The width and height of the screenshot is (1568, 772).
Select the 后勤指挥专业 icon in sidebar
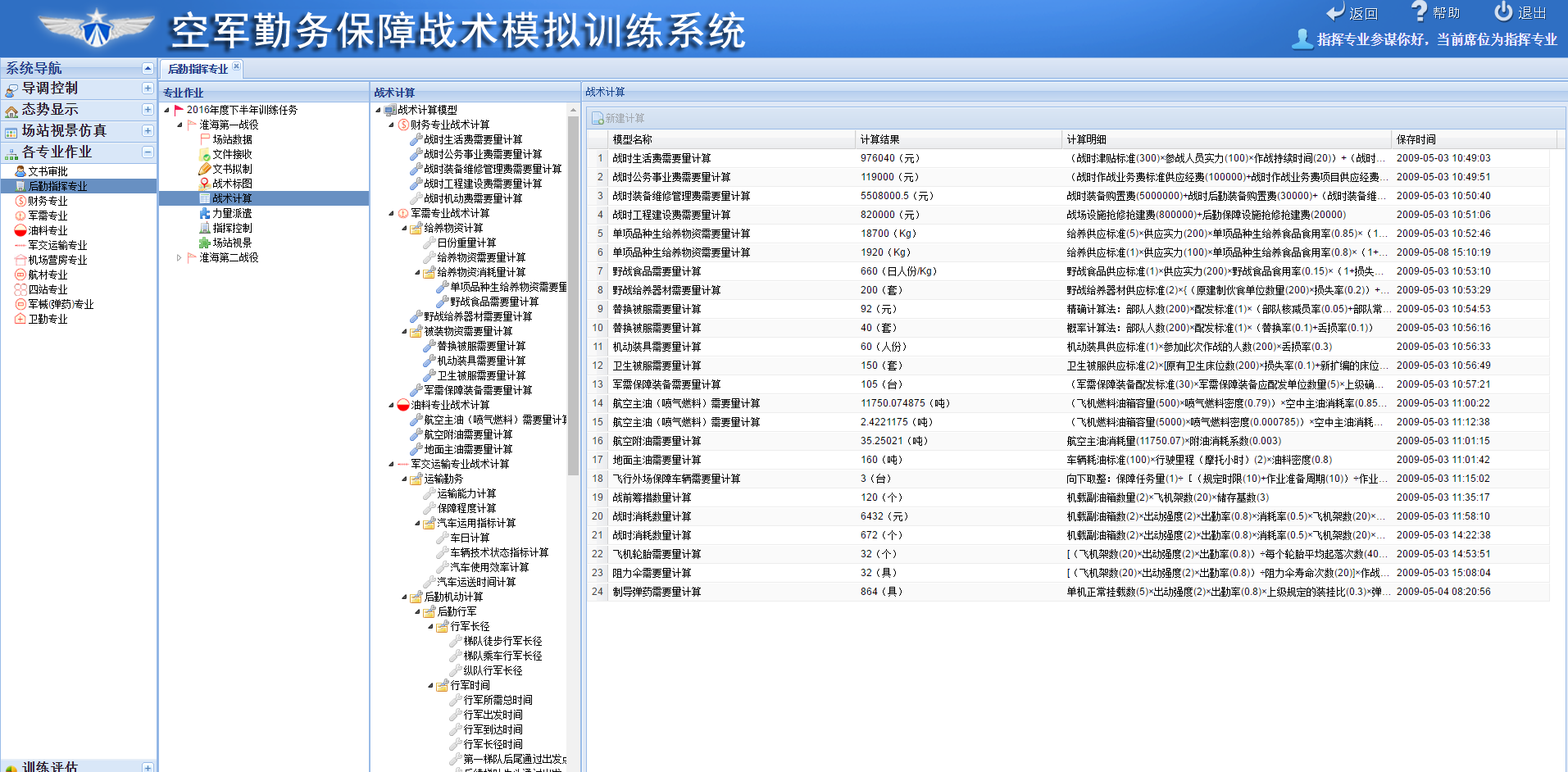pos(20,186)
